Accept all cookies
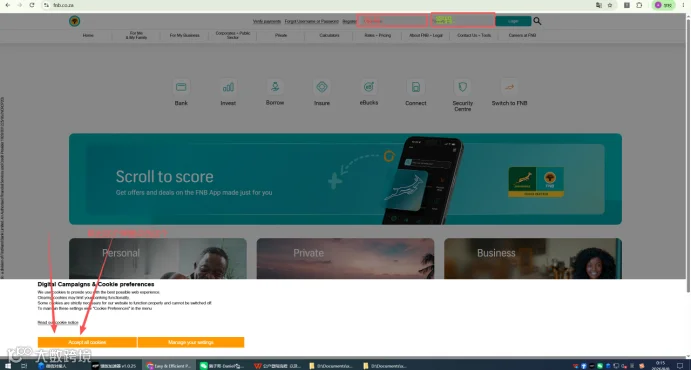Image resolution: width=692 pixels, height=370 pixels. 87,342
